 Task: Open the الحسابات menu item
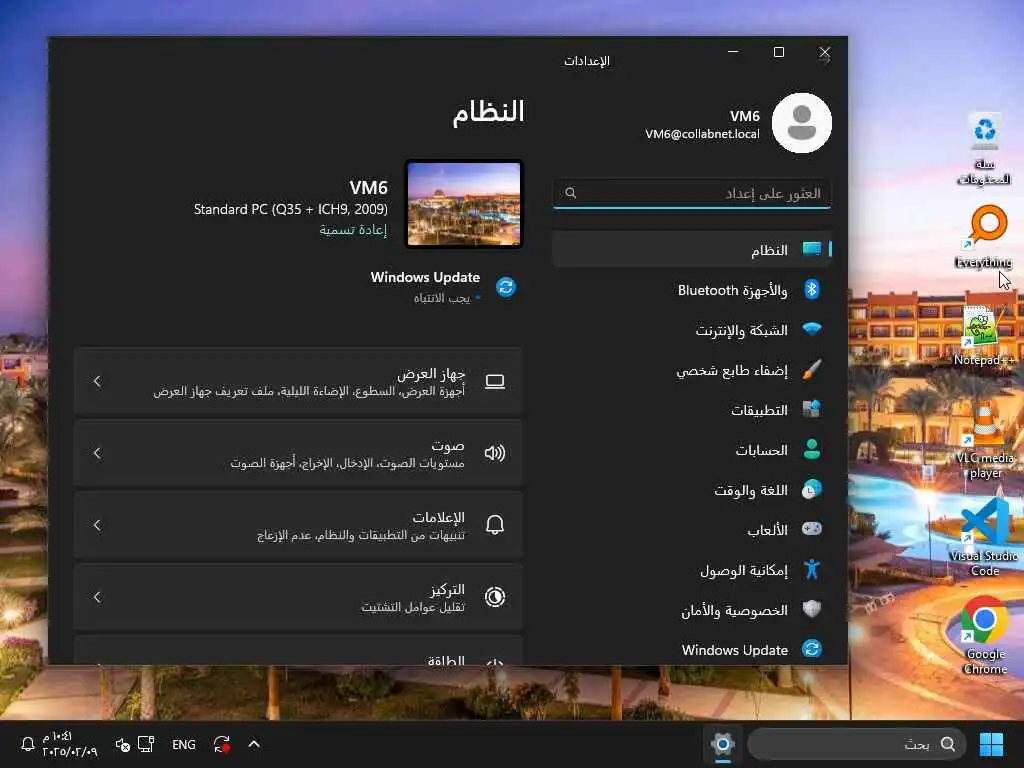692,449
